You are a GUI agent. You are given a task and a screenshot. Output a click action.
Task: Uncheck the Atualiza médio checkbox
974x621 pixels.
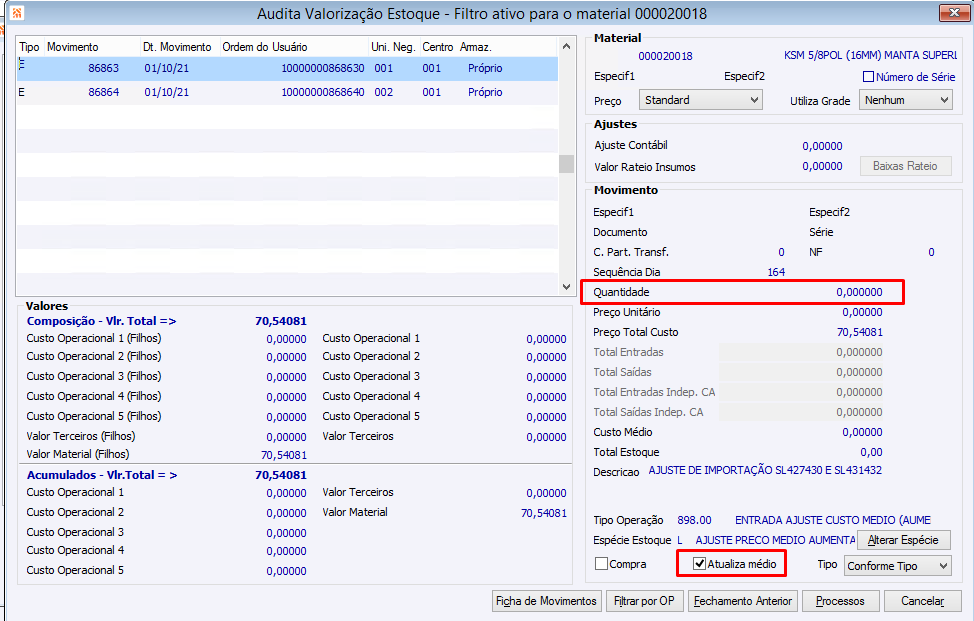pyautogui.click(x=699, y=564)
